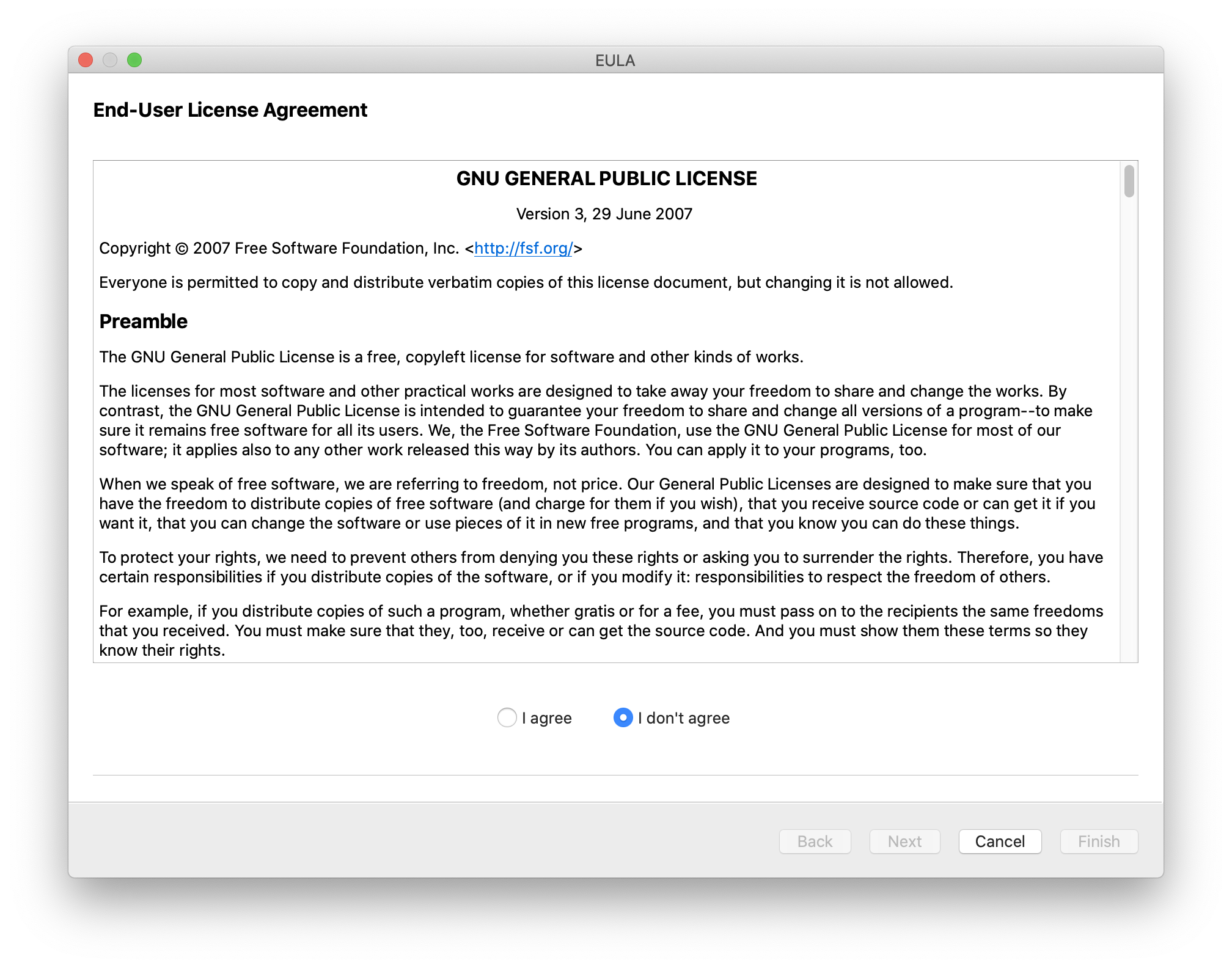Open the http://fsf.org/ hyperlink
This screenshot has height=968, width=1232.
523,248
